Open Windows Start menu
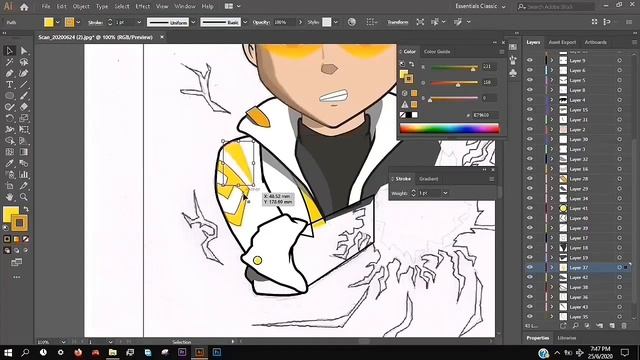The height and width of the screenshot is (360, 640). pyautogui.click(x=8, y=352)
